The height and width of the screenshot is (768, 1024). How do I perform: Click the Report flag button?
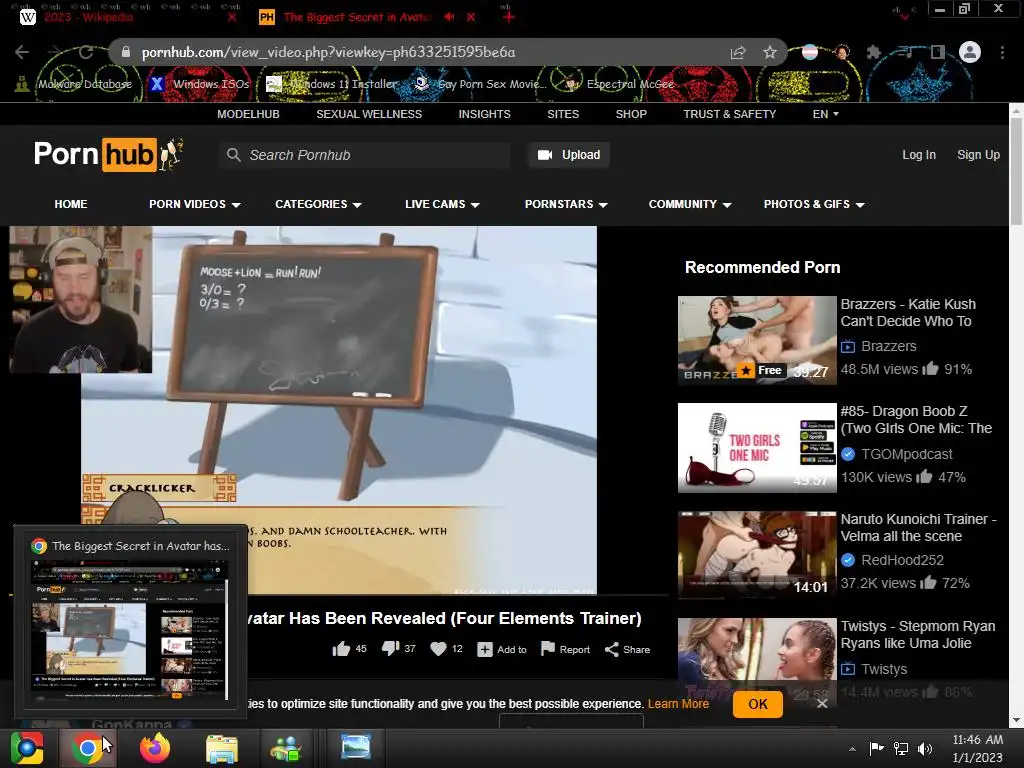566,648
